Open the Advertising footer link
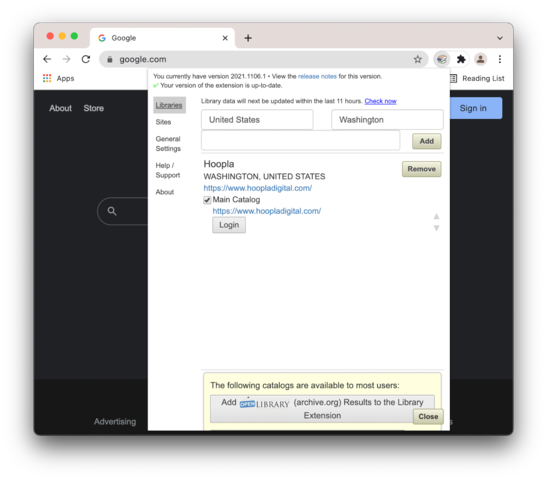The width and height of the screenshot is (547, 480). (115, 422)
